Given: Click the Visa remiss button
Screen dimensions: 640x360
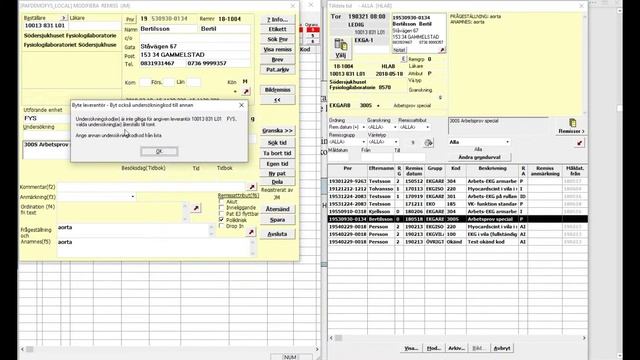Looking at the screenshot, I should [x=278, y=49].
